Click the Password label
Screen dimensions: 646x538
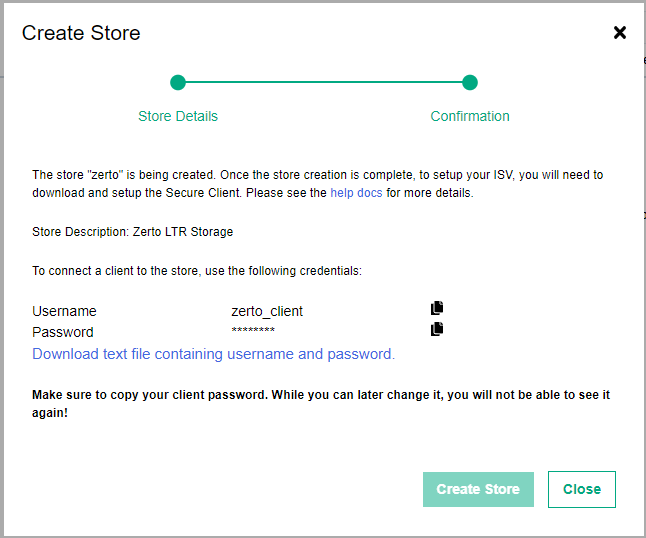pos(63,332)
